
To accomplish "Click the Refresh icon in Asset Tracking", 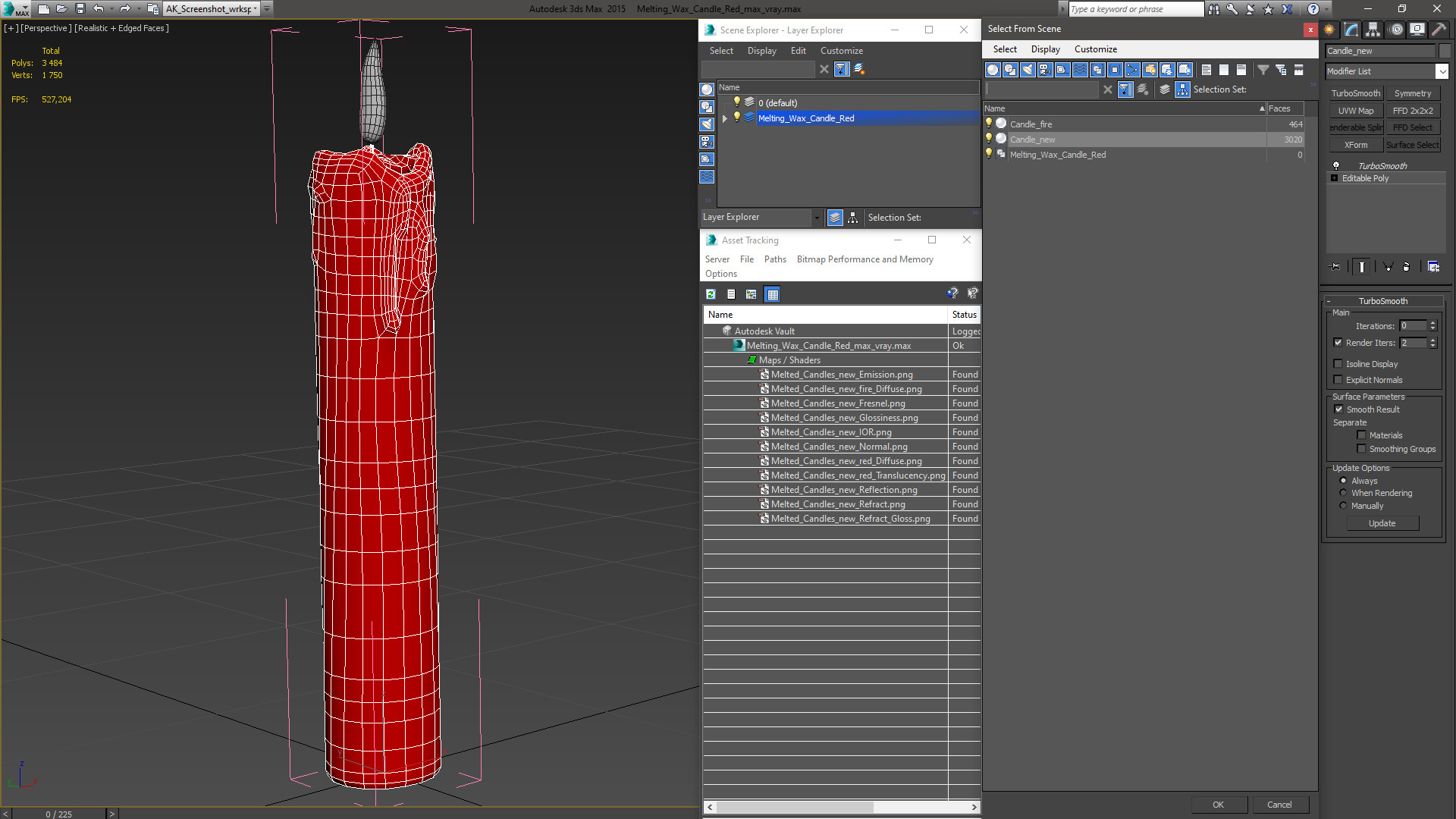I will 711,294.
